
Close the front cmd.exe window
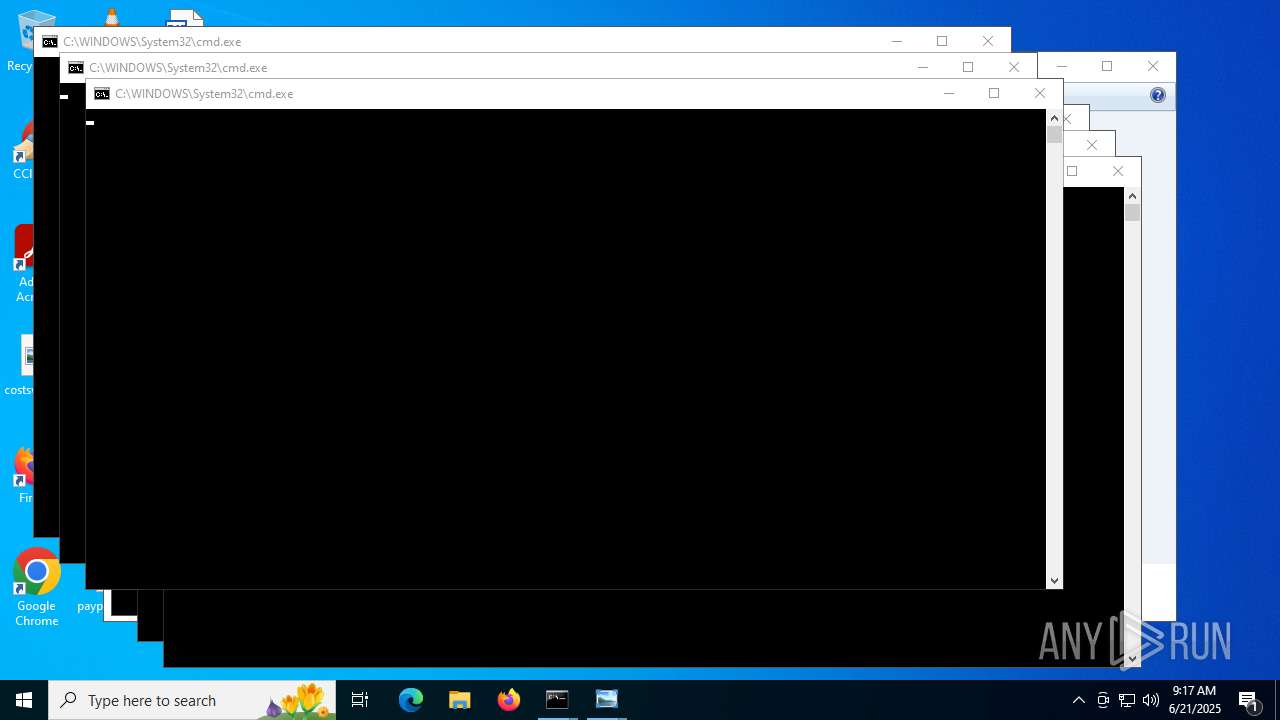(x=1040, y=93)
